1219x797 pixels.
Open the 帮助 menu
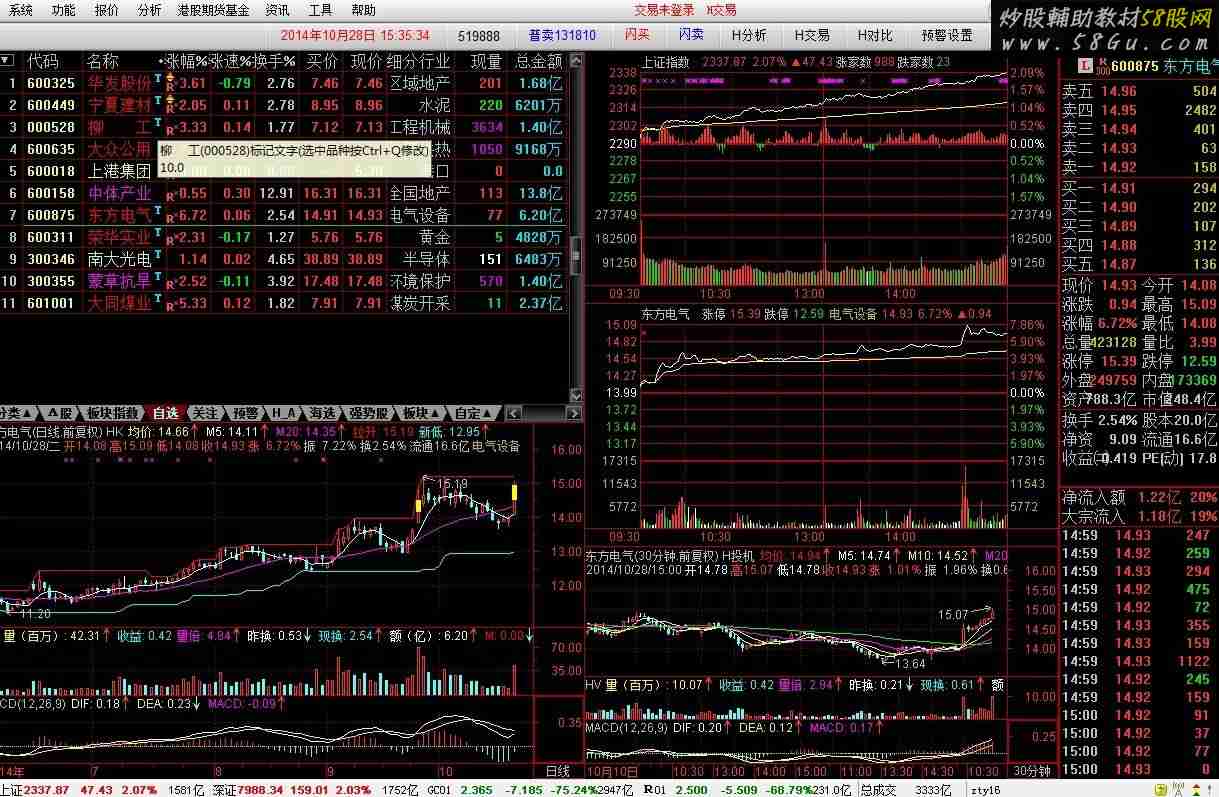364,10
